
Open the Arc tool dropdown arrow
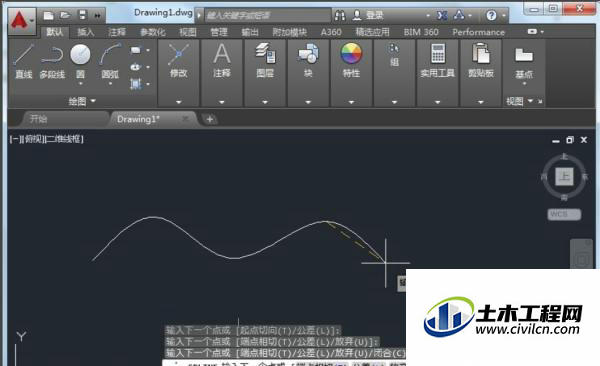tap(110, 83)
